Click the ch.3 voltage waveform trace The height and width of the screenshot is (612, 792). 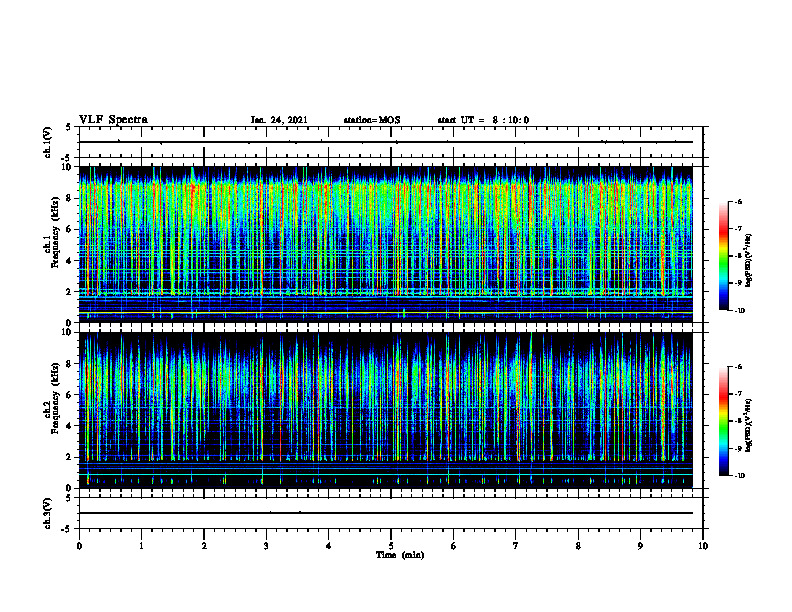tap(385, 513)
